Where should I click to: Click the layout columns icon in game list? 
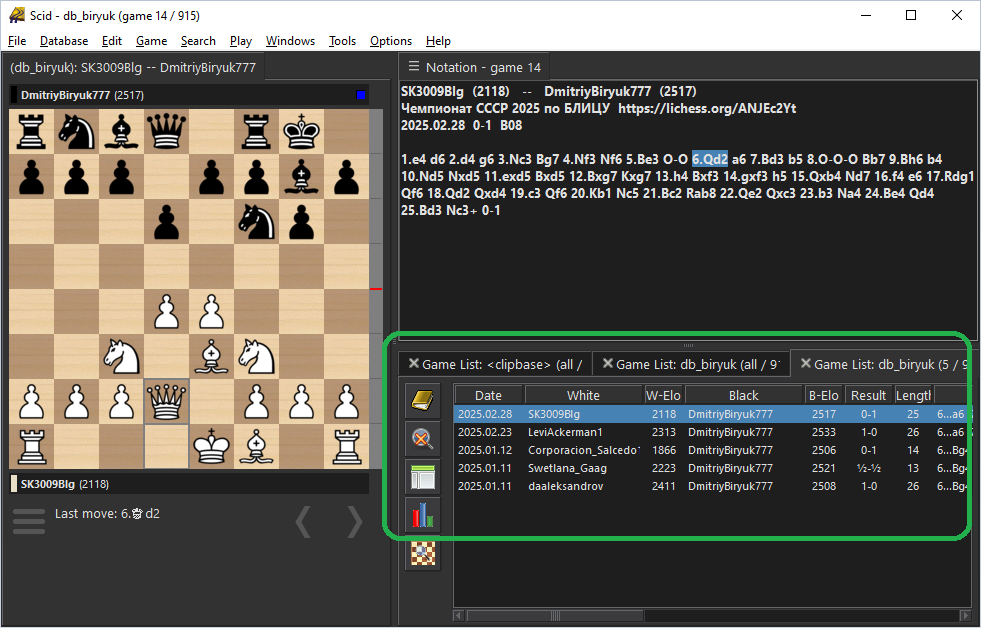click(x=423, y=477)
